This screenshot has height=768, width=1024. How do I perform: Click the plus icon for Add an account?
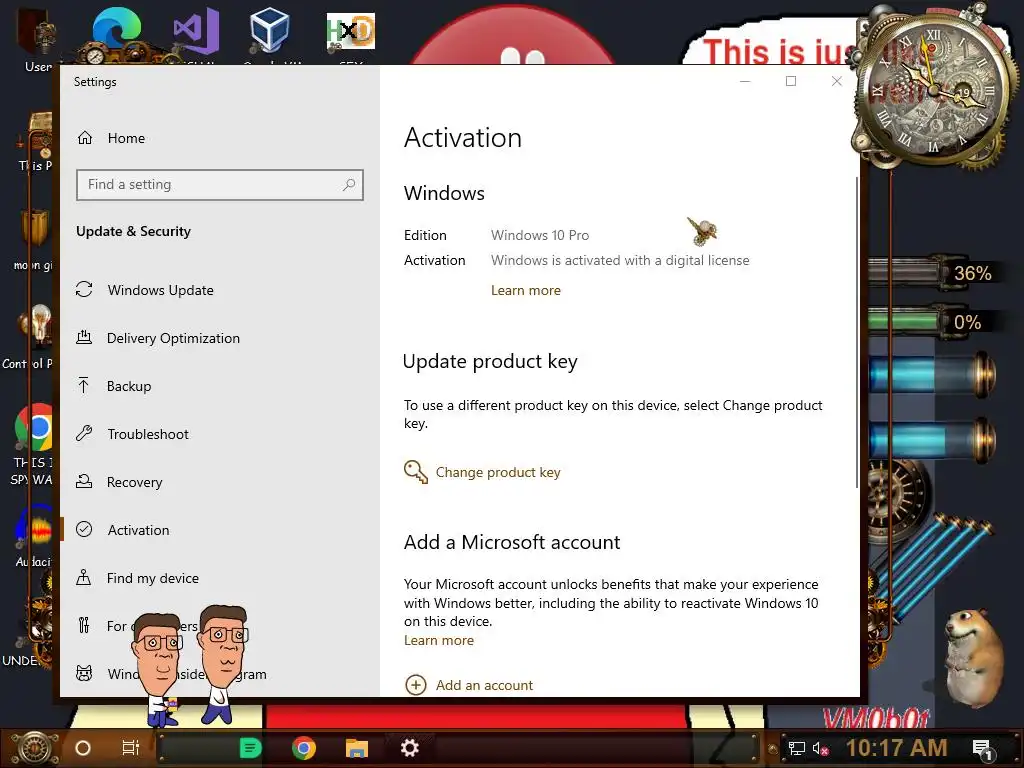click(x=416, y=685)
